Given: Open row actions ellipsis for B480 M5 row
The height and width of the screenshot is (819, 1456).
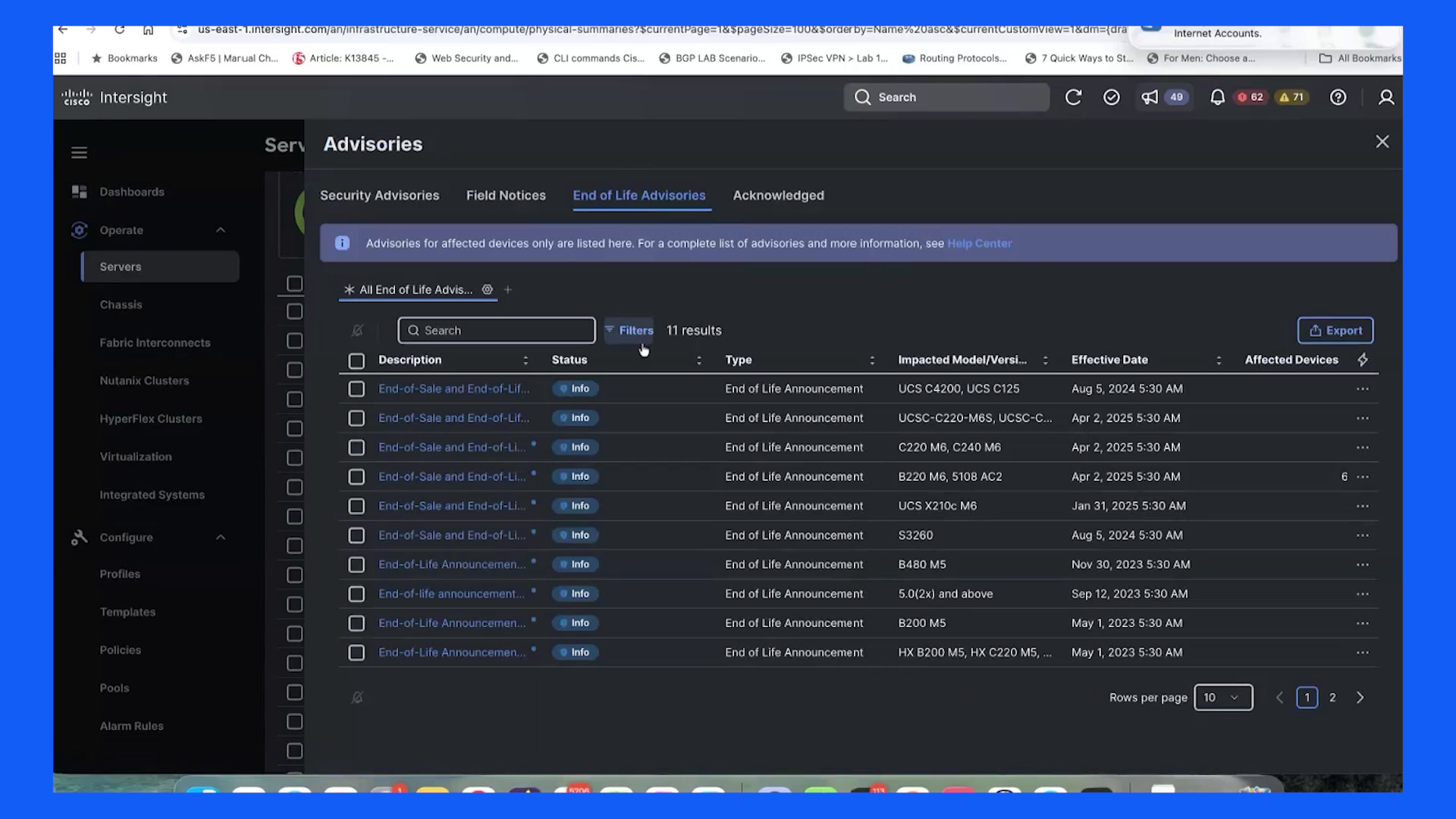Looking at the screenshot, I should (x=1363, y=565).
